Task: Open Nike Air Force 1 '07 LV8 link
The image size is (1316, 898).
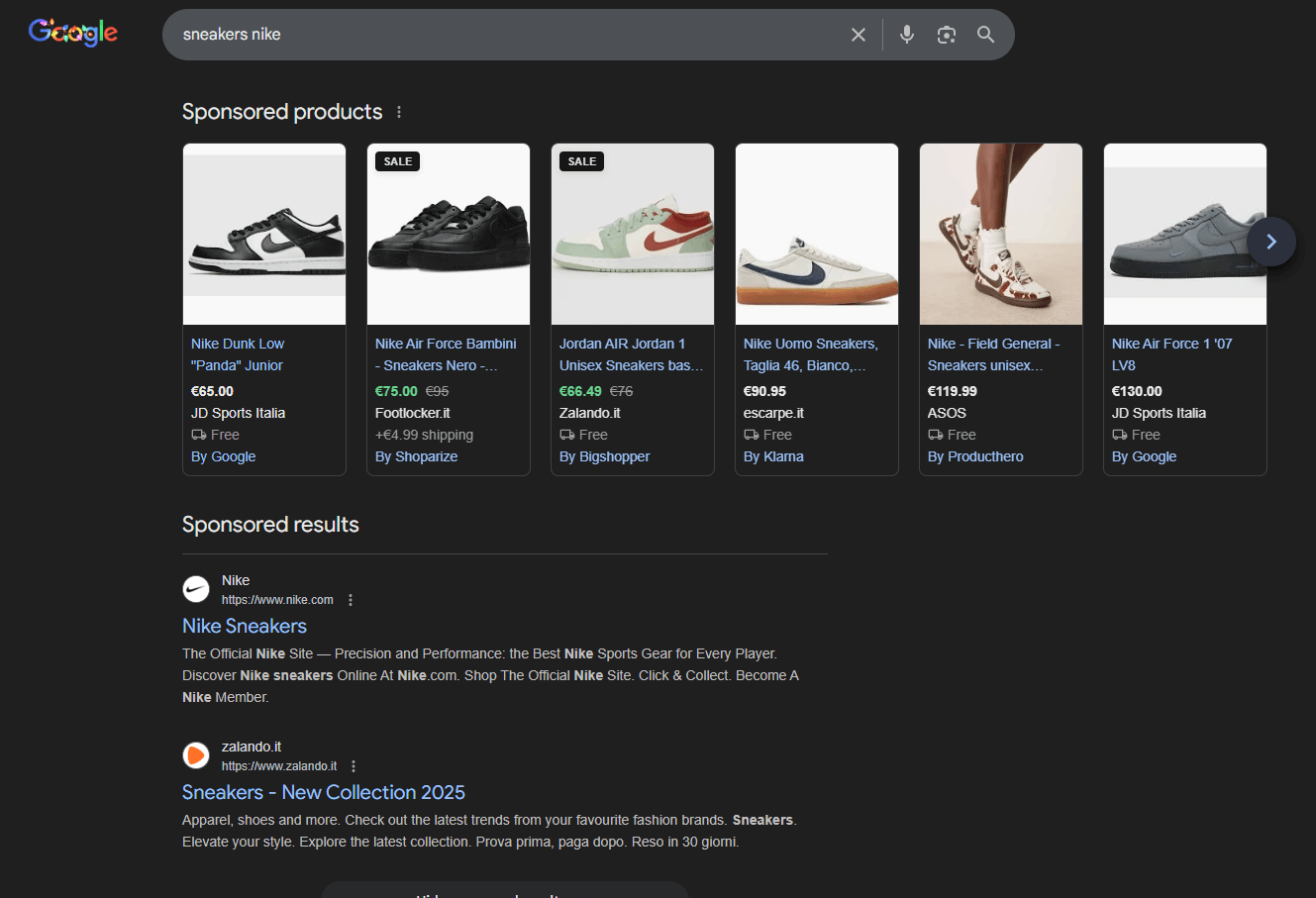Action: point(1171,354)
